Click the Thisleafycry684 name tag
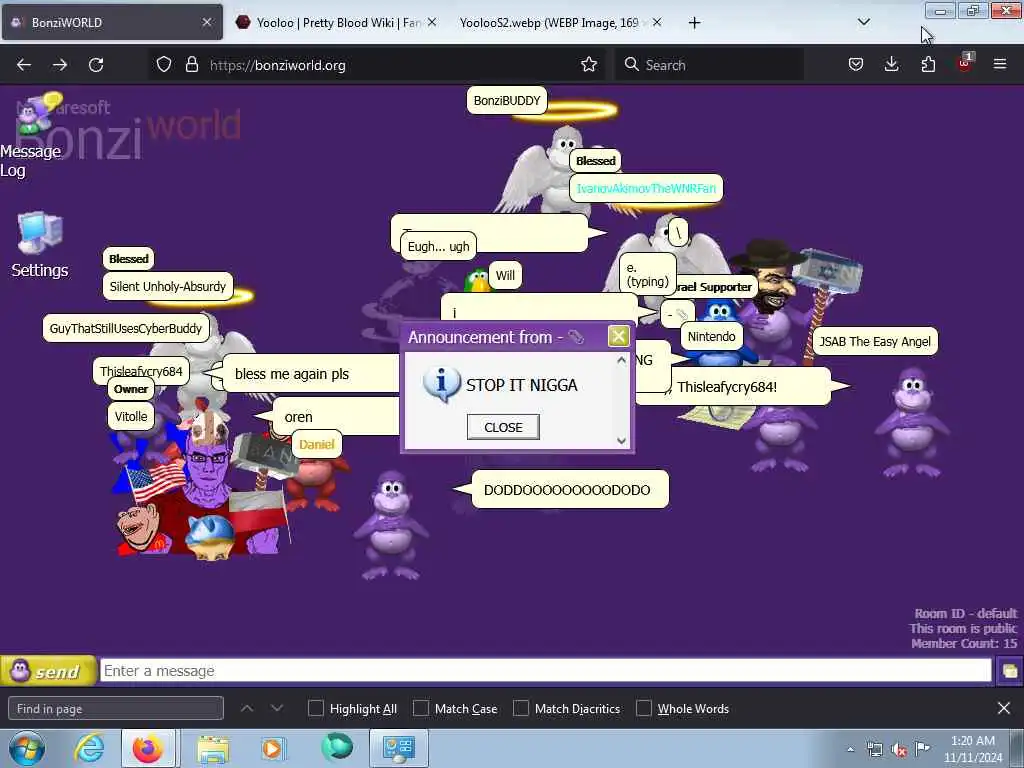 [141, 371]
